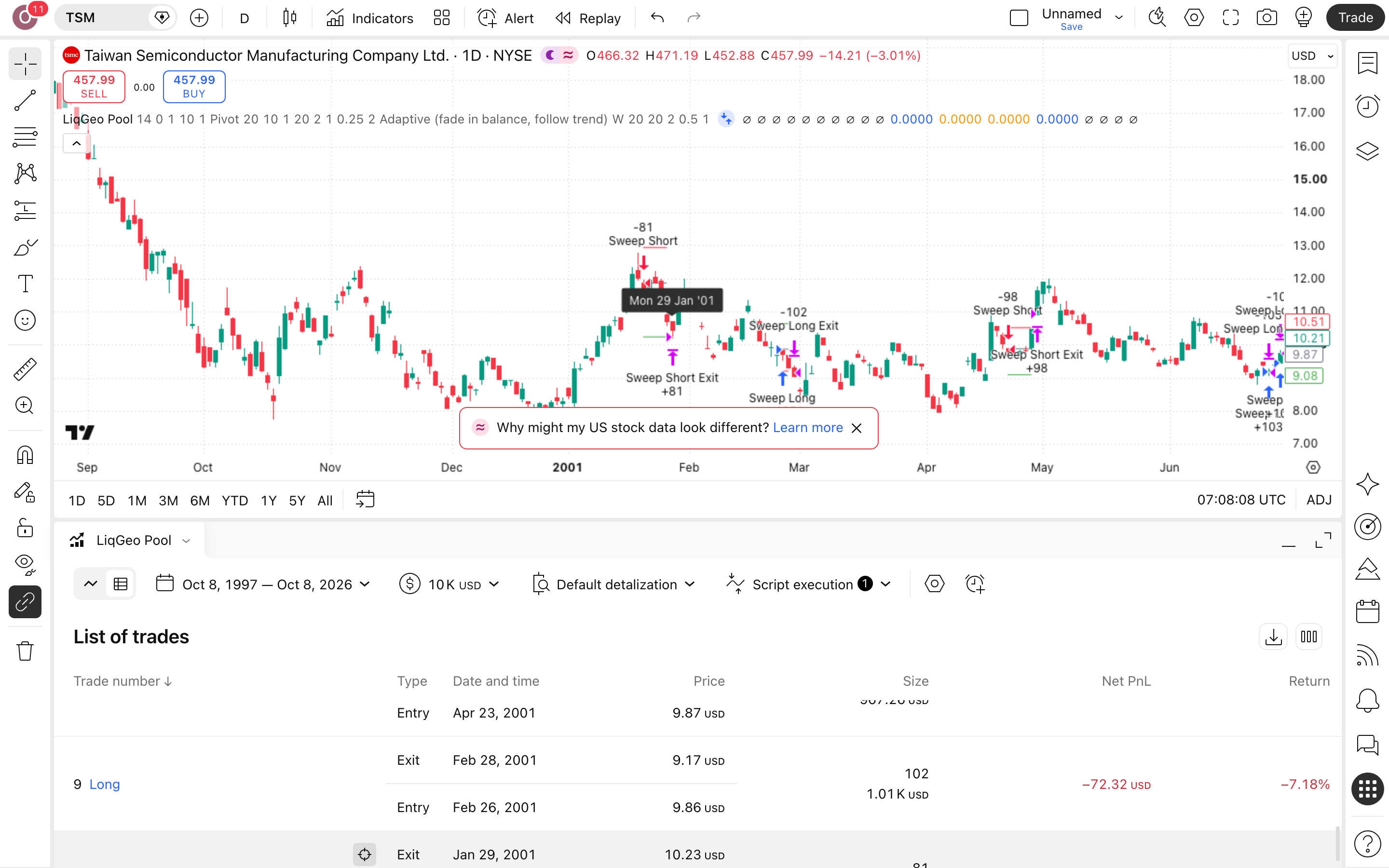
Task: Open the Indicators menu
Action: (369, 18)
